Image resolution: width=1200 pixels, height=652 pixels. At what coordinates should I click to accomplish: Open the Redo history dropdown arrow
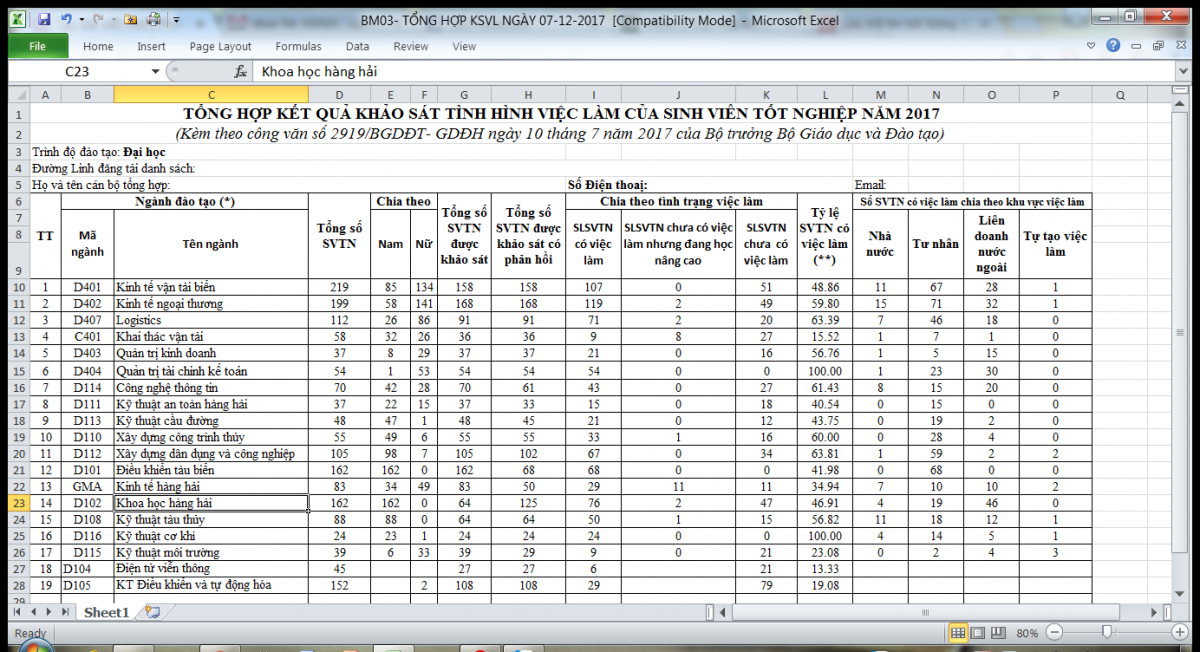coord(112,19)
